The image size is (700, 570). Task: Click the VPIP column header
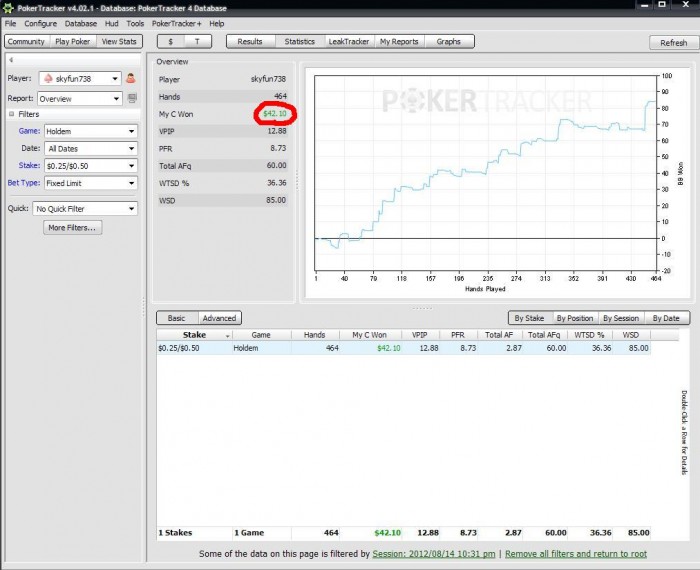(420, 335)
